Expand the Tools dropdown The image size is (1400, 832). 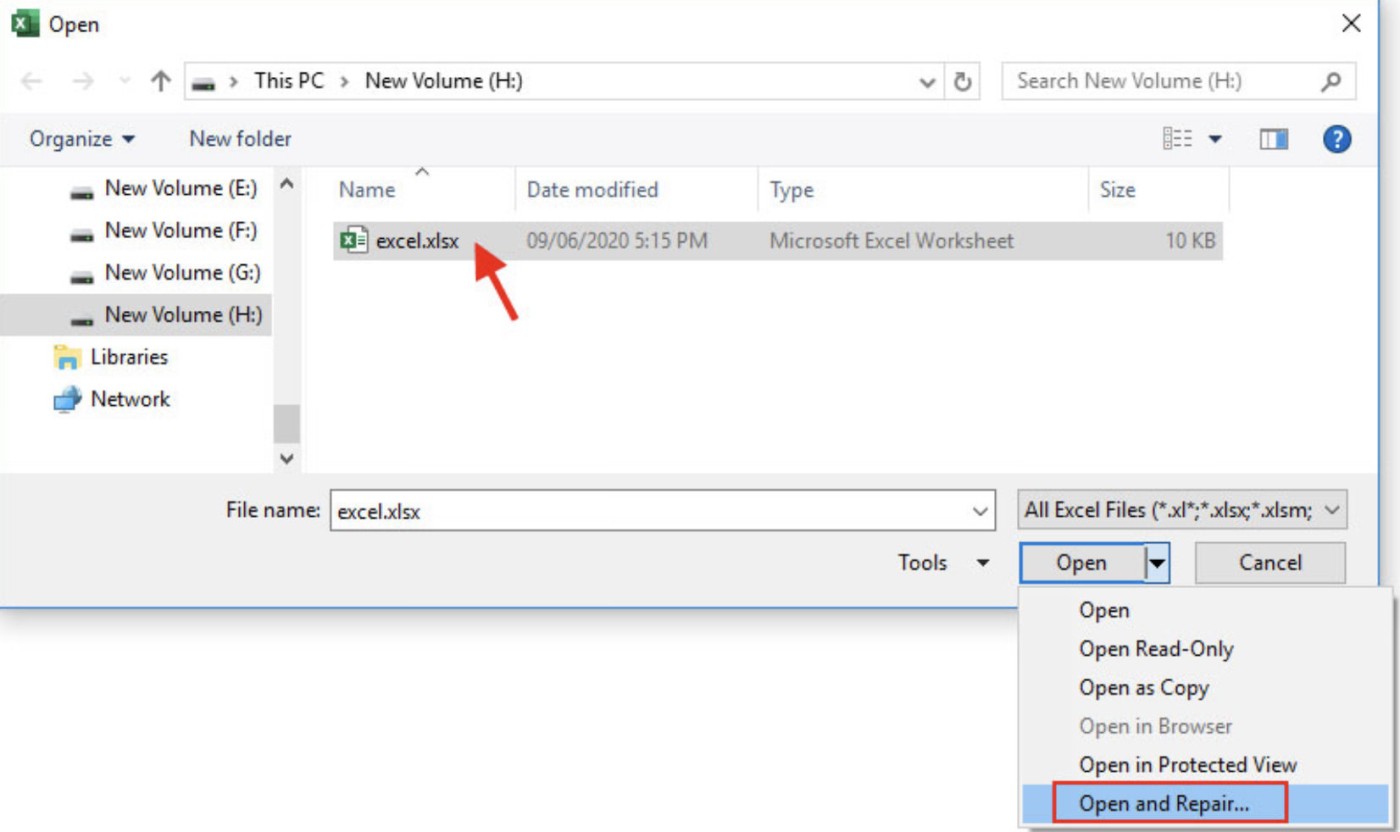click(x=943, y=563)
